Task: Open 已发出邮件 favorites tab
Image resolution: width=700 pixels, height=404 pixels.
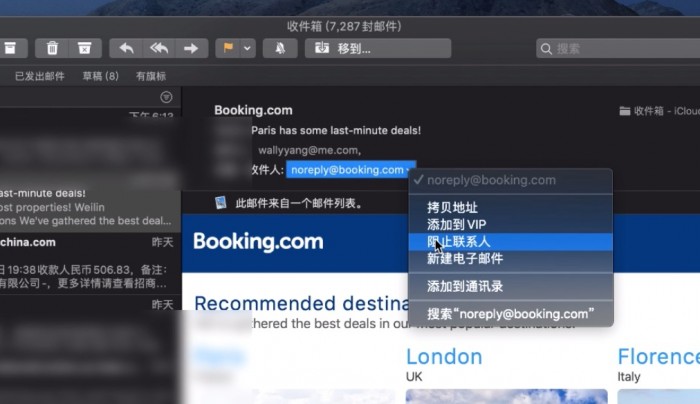Action: coord(40,76)
